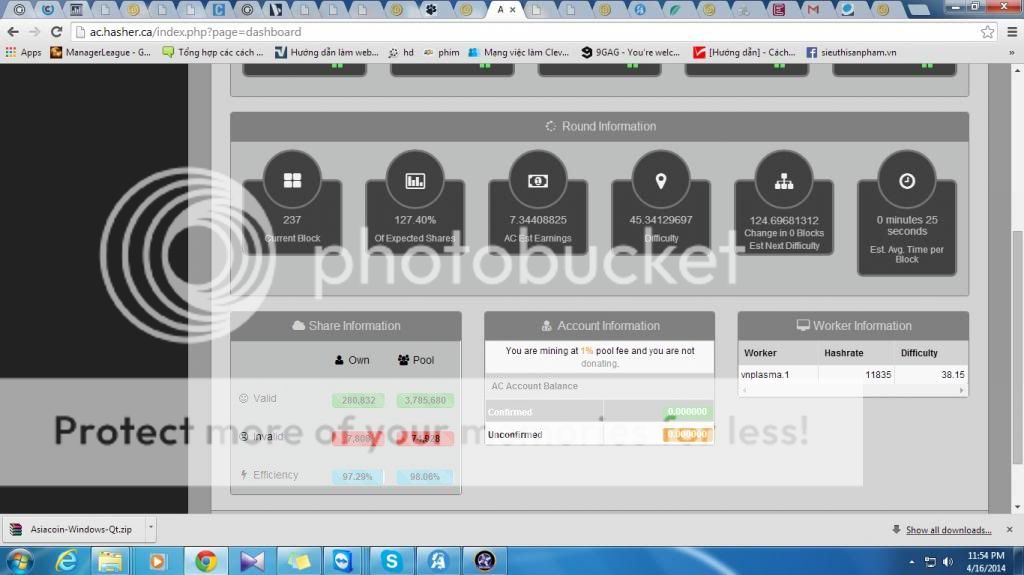Click the Share Information cloud icon
This screenshot has width=1024, height=575.
tap(298, 325)
